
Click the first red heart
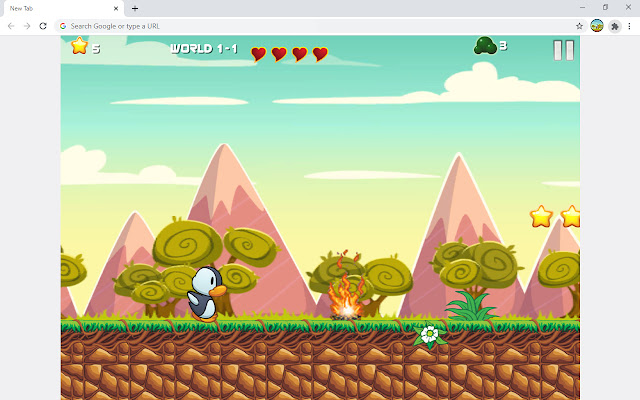pos(258,54)
